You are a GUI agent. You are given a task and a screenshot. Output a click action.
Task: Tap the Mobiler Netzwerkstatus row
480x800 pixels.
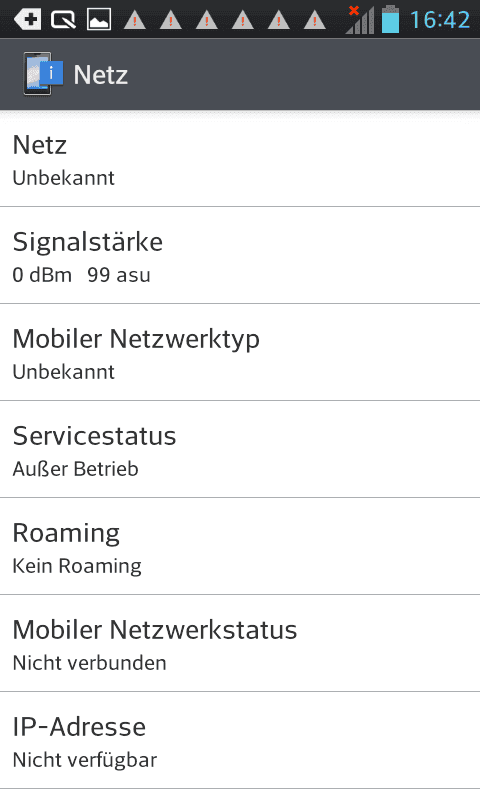coord(240,643)
